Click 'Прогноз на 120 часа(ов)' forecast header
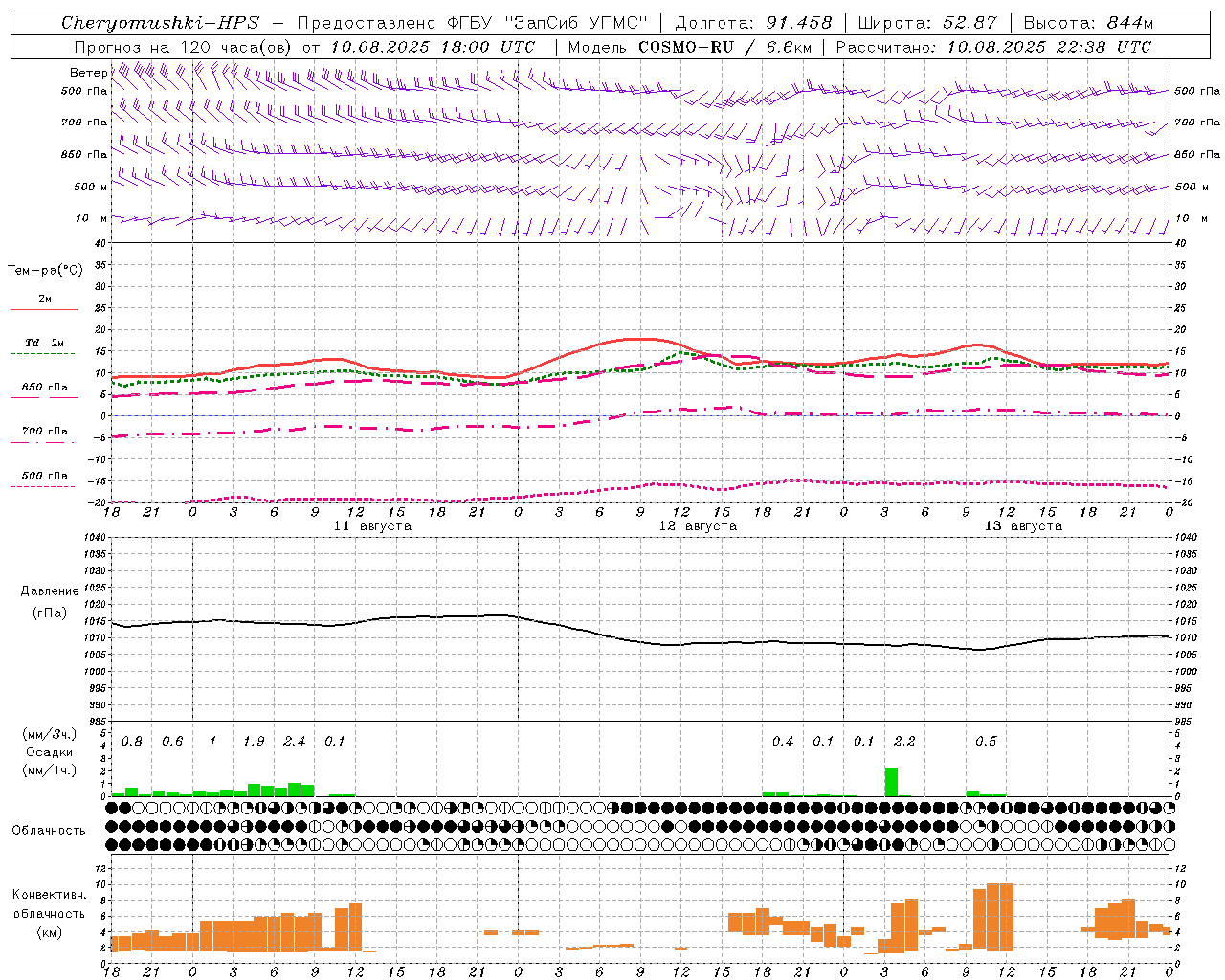The width and height of the screenshot is (1225, 980). (184, 47)
